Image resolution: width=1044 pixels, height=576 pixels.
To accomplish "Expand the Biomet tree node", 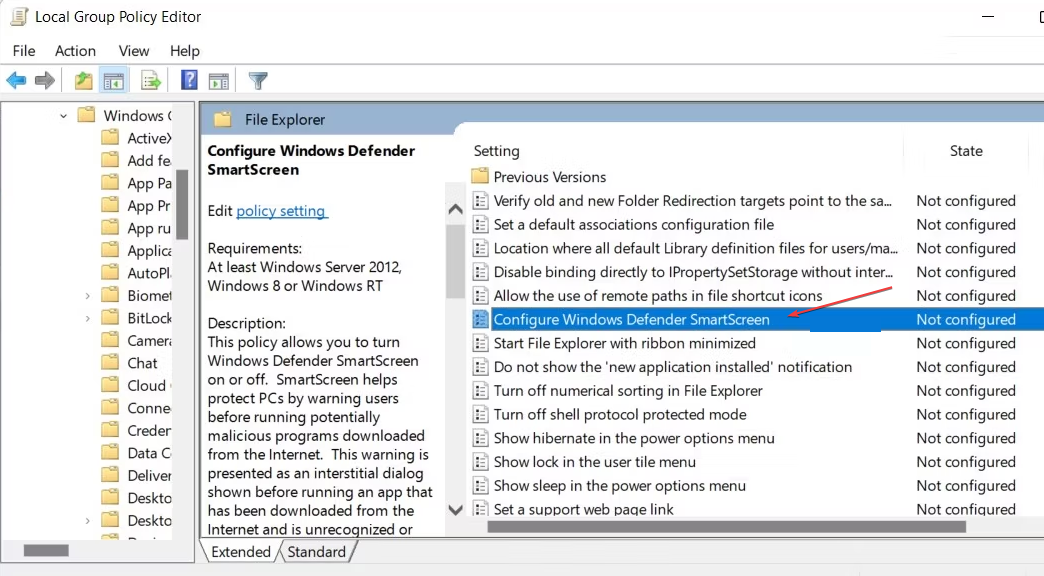I will pyautogui.click(x=87, y=296).
